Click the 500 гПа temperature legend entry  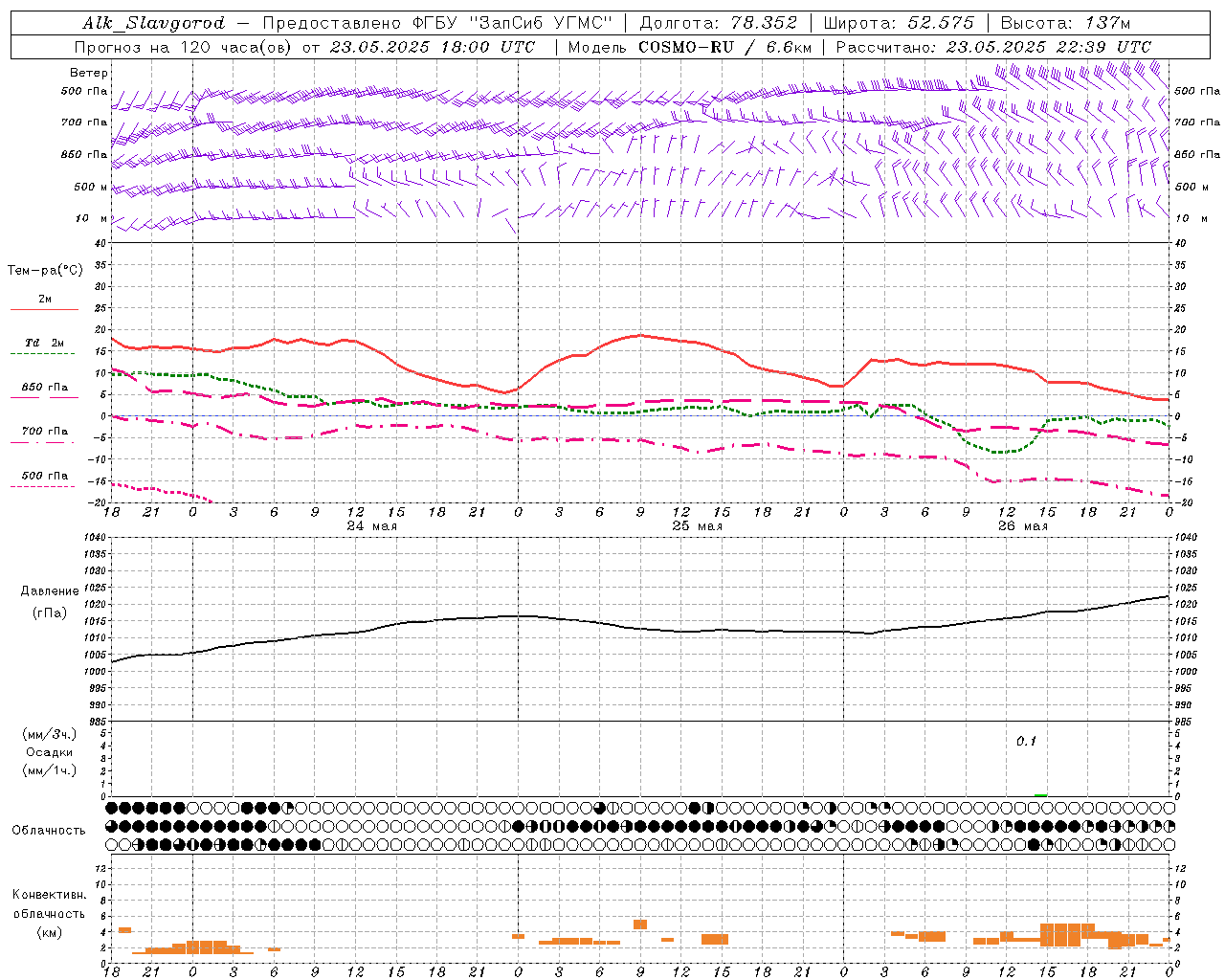coord(44,476)
